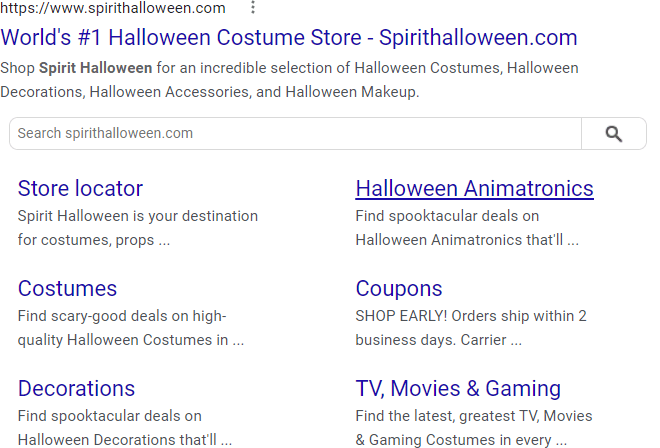This screenshot has width=660, height=448.
Task: Go to the Halloween Animatronics sitelink
Action: click(474, 189)
